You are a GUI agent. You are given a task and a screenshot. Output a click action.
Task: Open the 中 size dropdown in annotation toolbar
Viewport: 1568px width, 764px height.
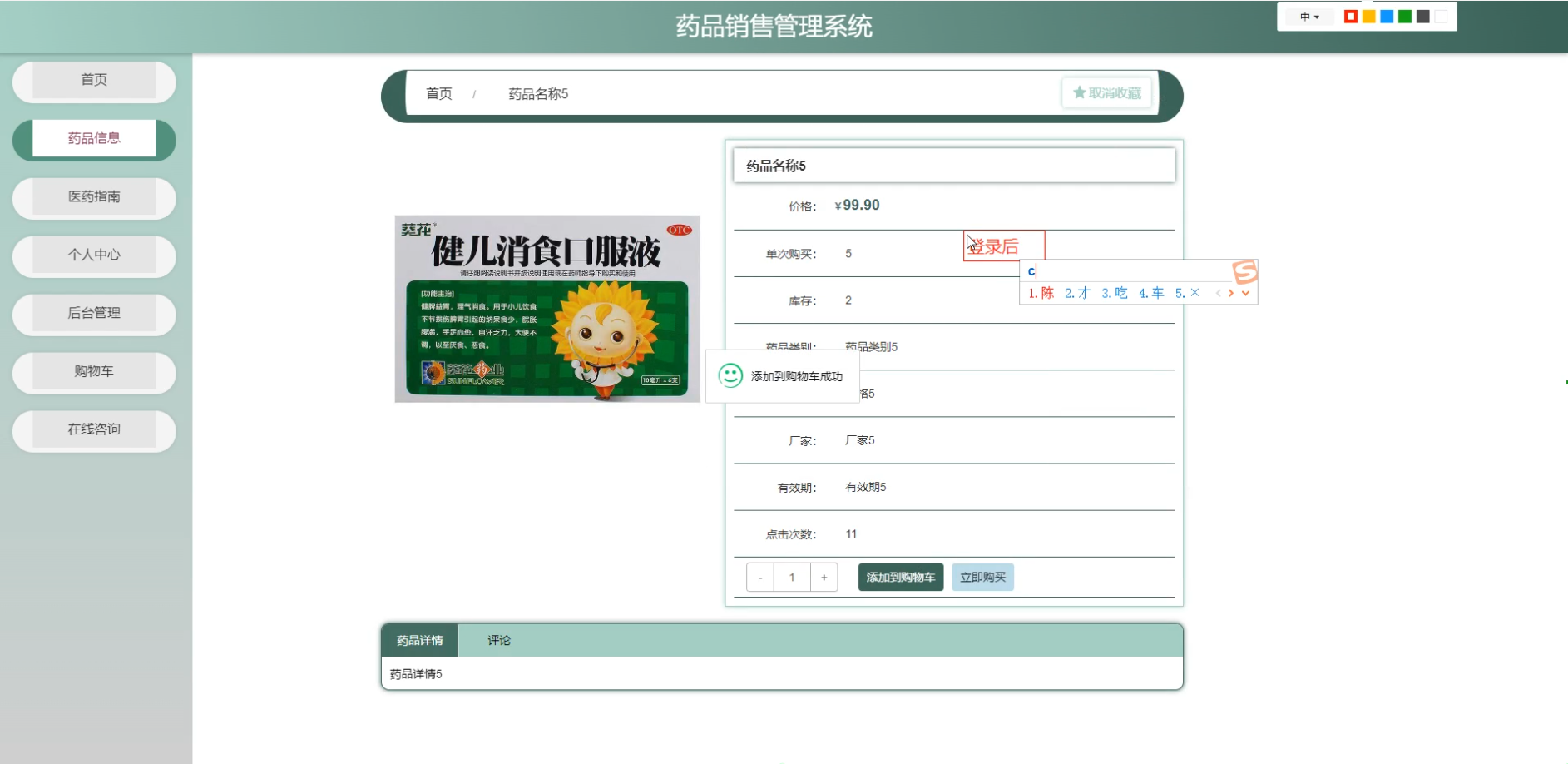[x=1310, y=17]
